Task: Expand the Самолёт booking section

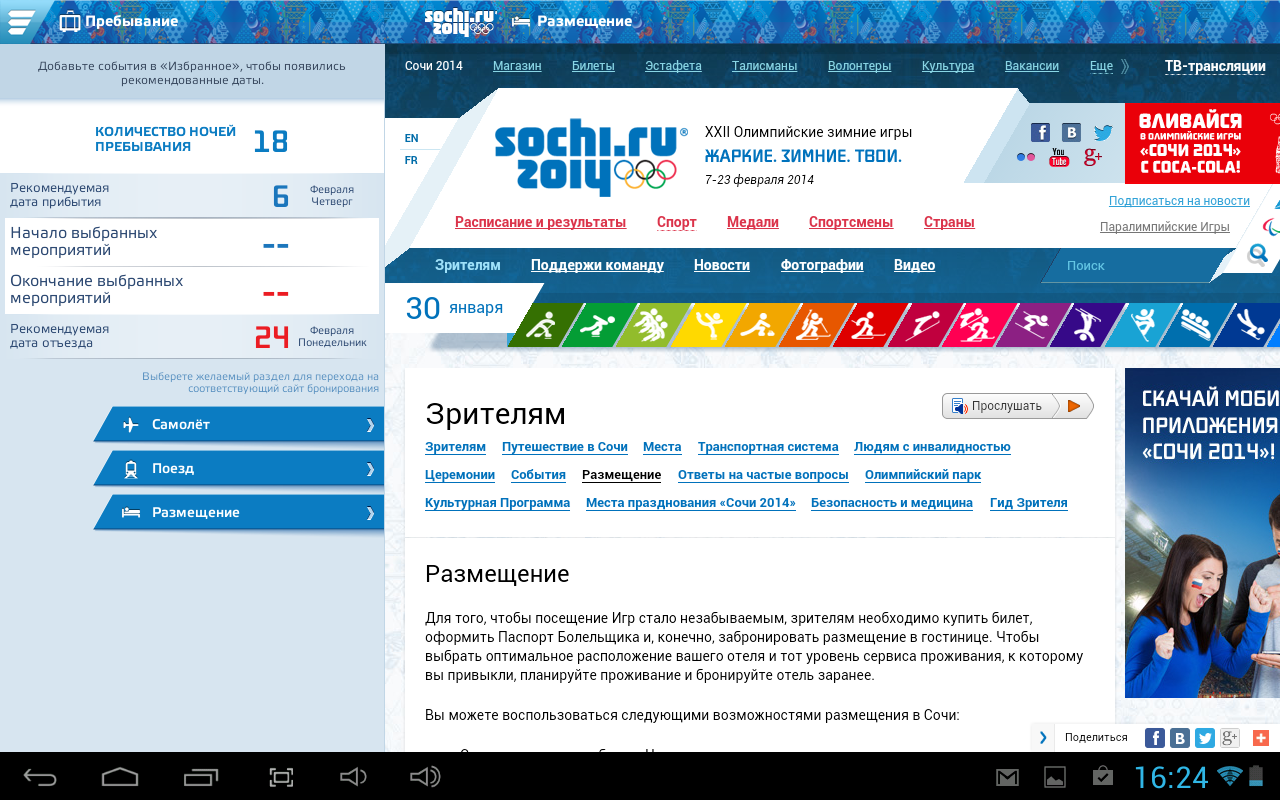Action: tap(240, 425)
